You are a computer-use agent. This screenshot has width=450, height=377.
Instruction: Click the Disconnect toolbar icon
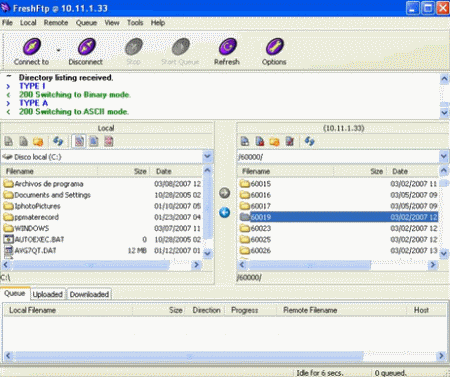87,46
